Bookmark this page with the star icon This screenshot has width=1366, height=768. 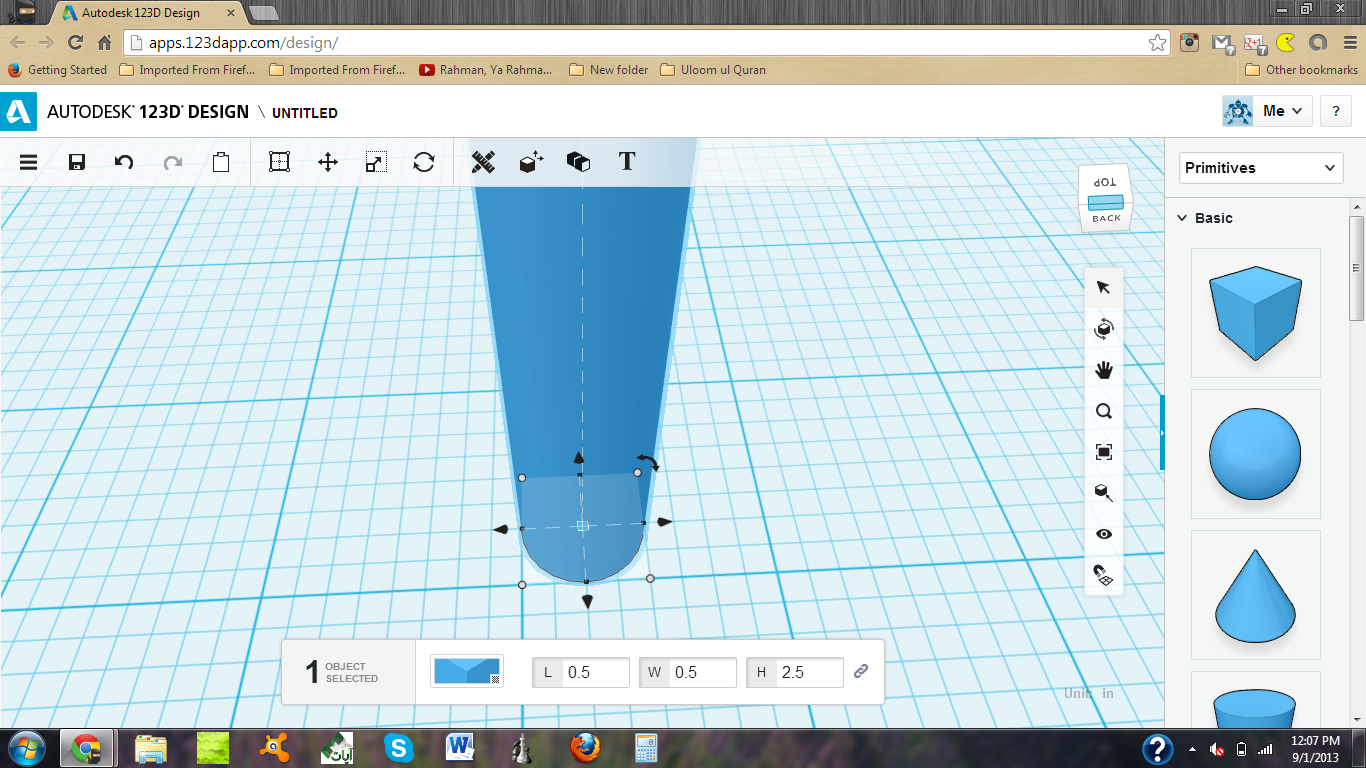coord(1157,42)
